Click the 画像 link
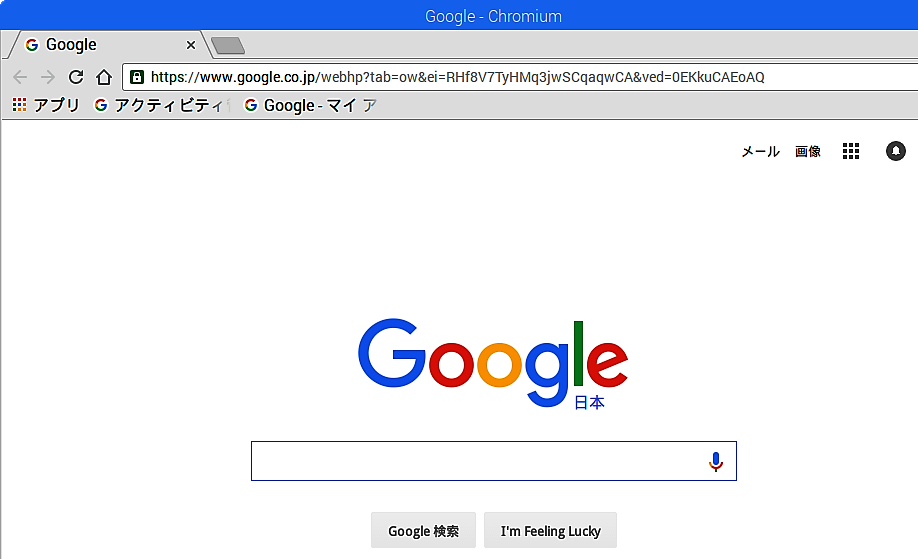The height and width of the screenshot is (559, 918). pos(808,152)
